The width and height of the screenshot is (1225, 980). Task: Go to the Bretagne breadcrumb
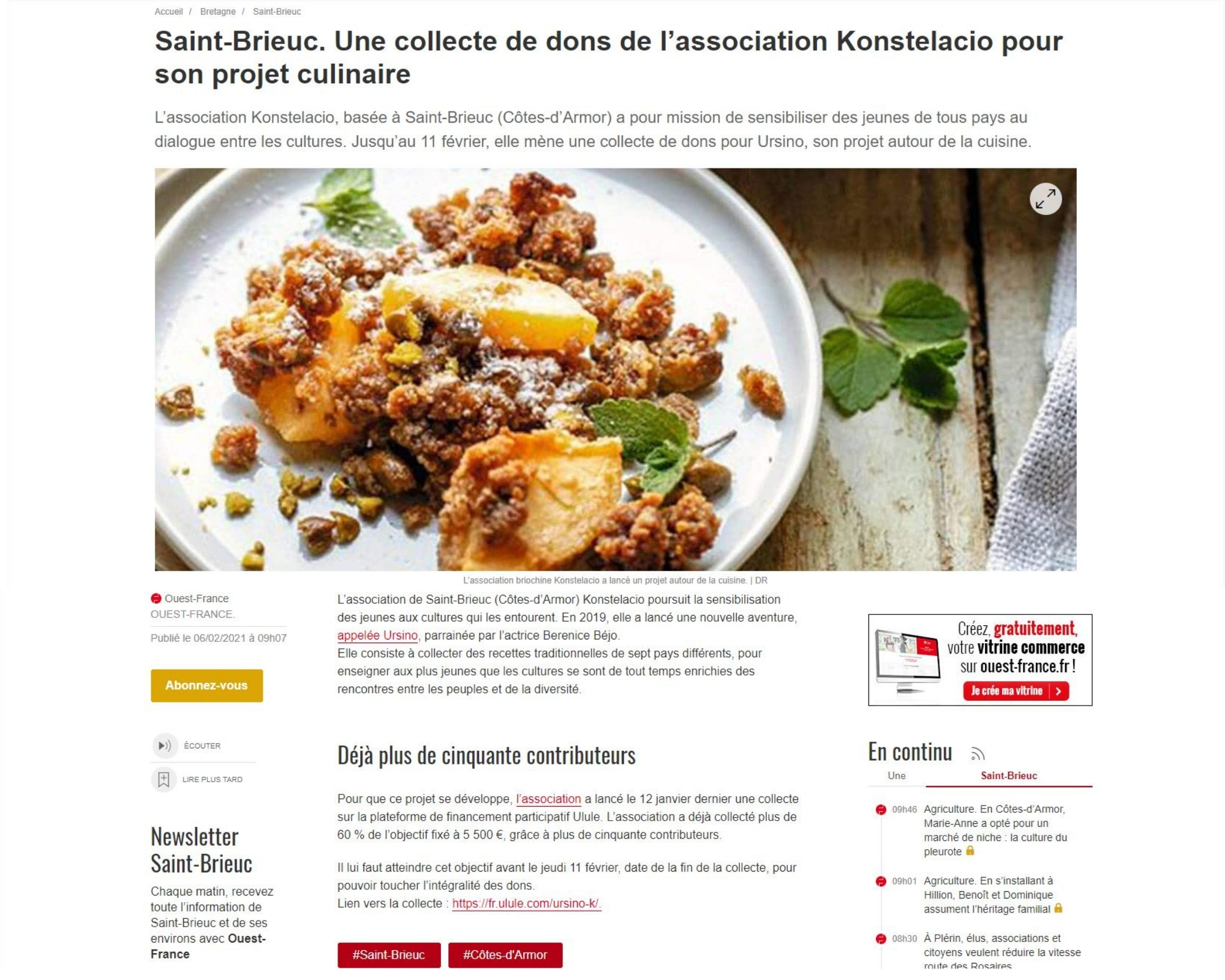[218, 12]
